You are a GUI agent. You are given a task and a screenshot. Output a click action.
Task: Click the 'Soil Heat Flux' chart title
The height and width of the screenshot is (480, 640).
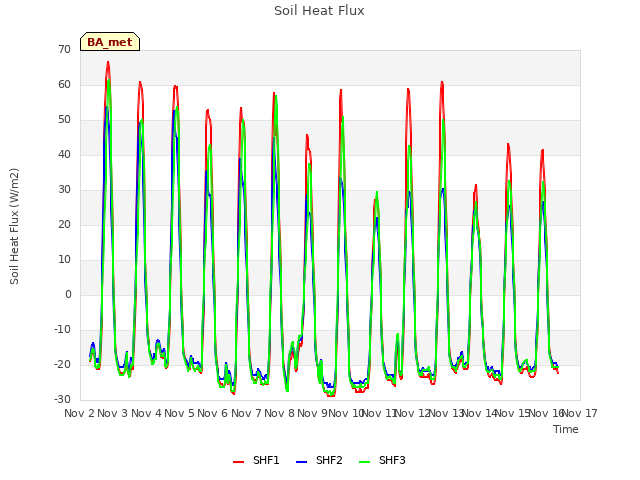pyautogui.click(x=319, y=11)
